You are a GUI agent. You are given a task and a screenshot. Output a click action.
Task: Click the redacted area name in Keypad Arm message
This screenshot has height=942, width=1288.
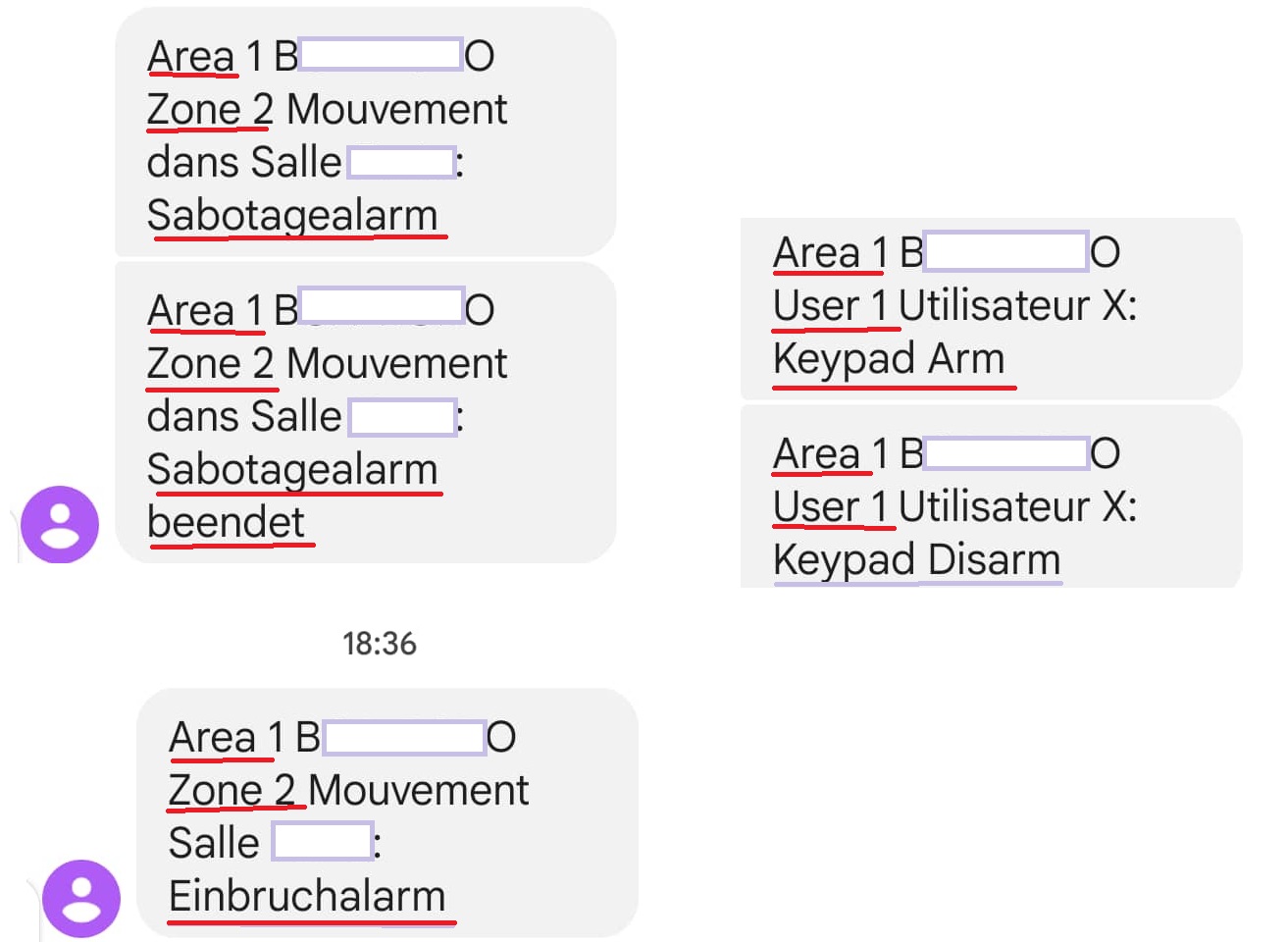[1006, 252]
